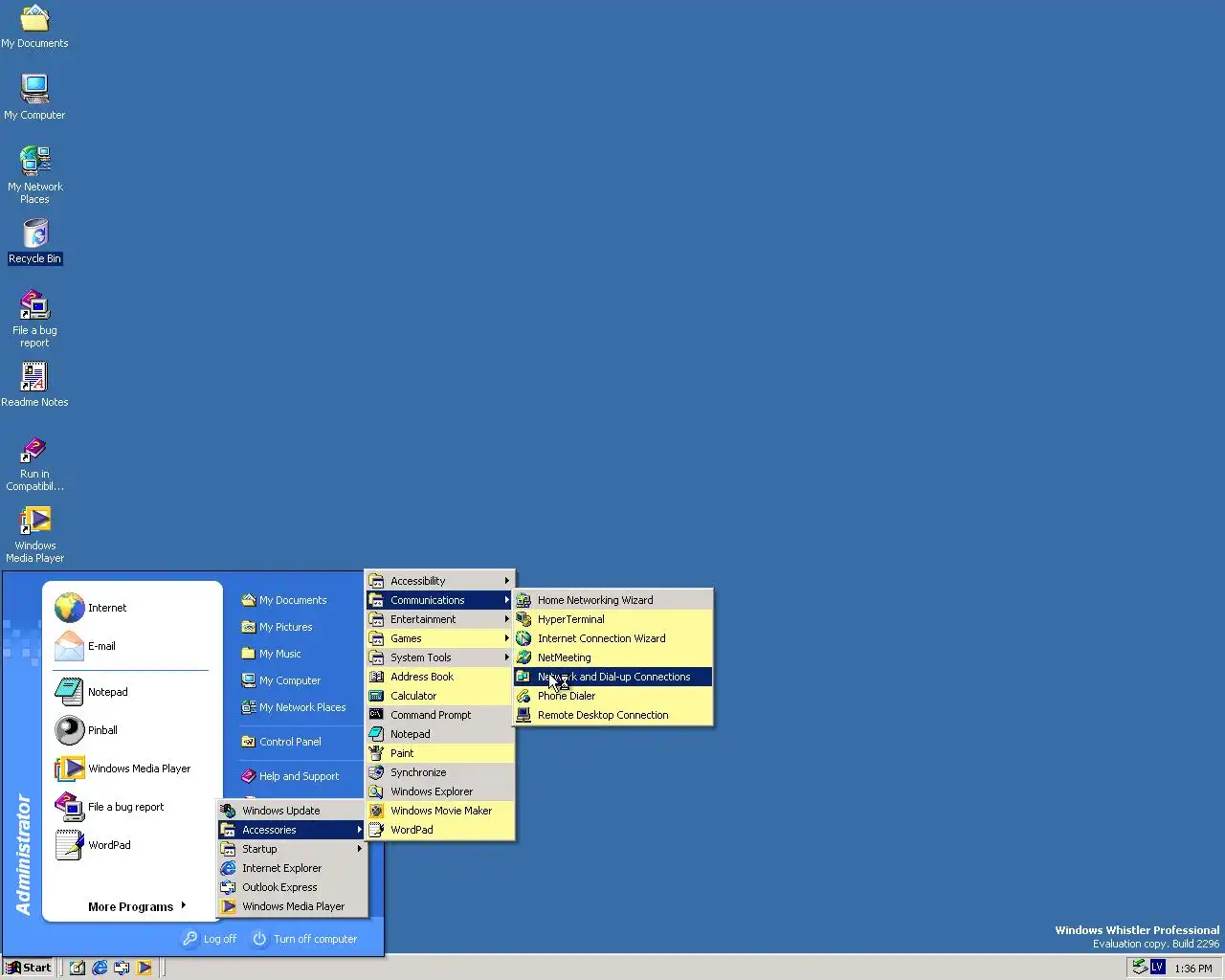Expand the Accessories submenu

pos(292,830)
